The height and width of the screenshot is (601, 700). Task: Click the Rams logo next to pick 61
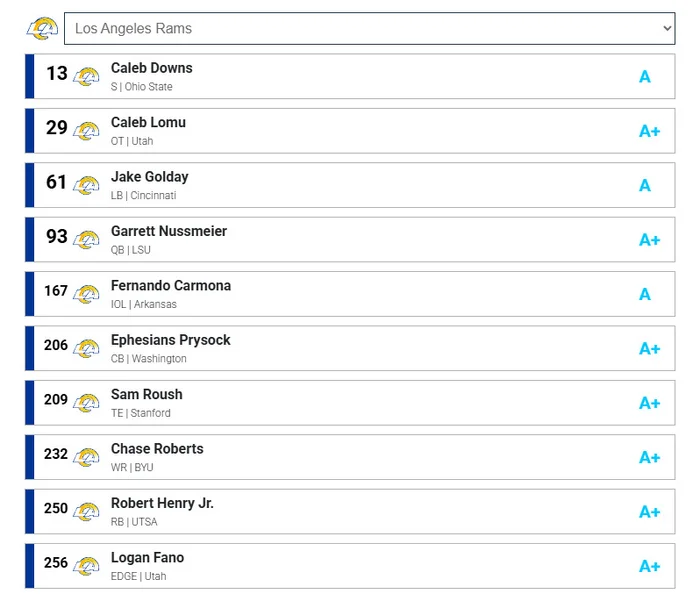coord(87,186)
